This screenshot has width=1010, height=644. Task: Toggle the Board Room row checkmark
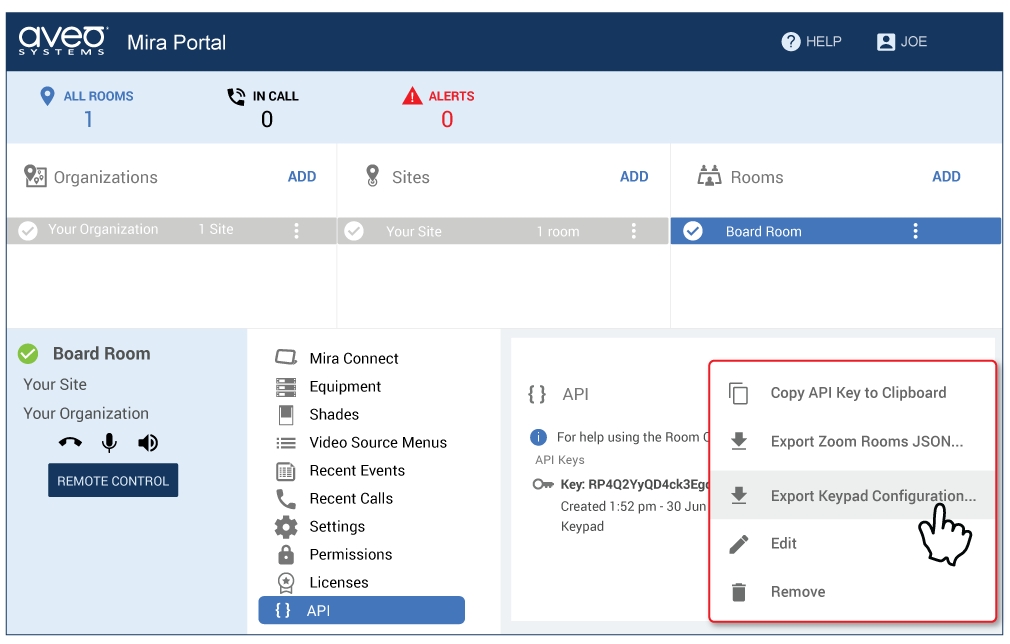click(x=692, y=231)
